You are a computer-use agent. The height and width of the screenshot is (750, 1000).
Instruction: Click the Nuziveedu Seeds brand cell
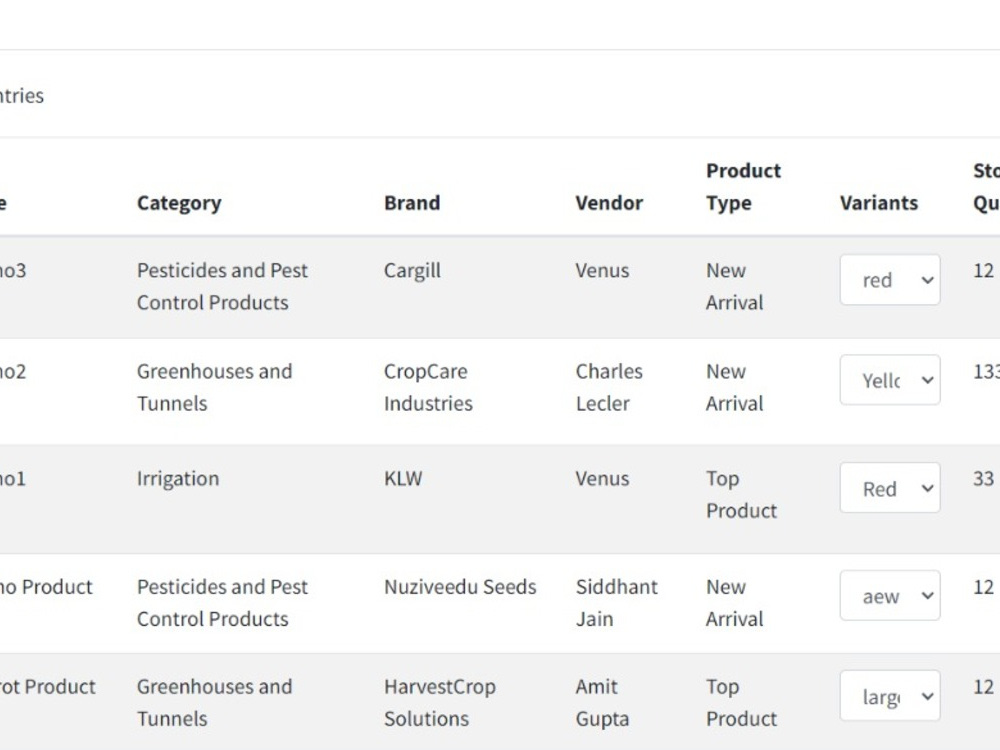460,587
